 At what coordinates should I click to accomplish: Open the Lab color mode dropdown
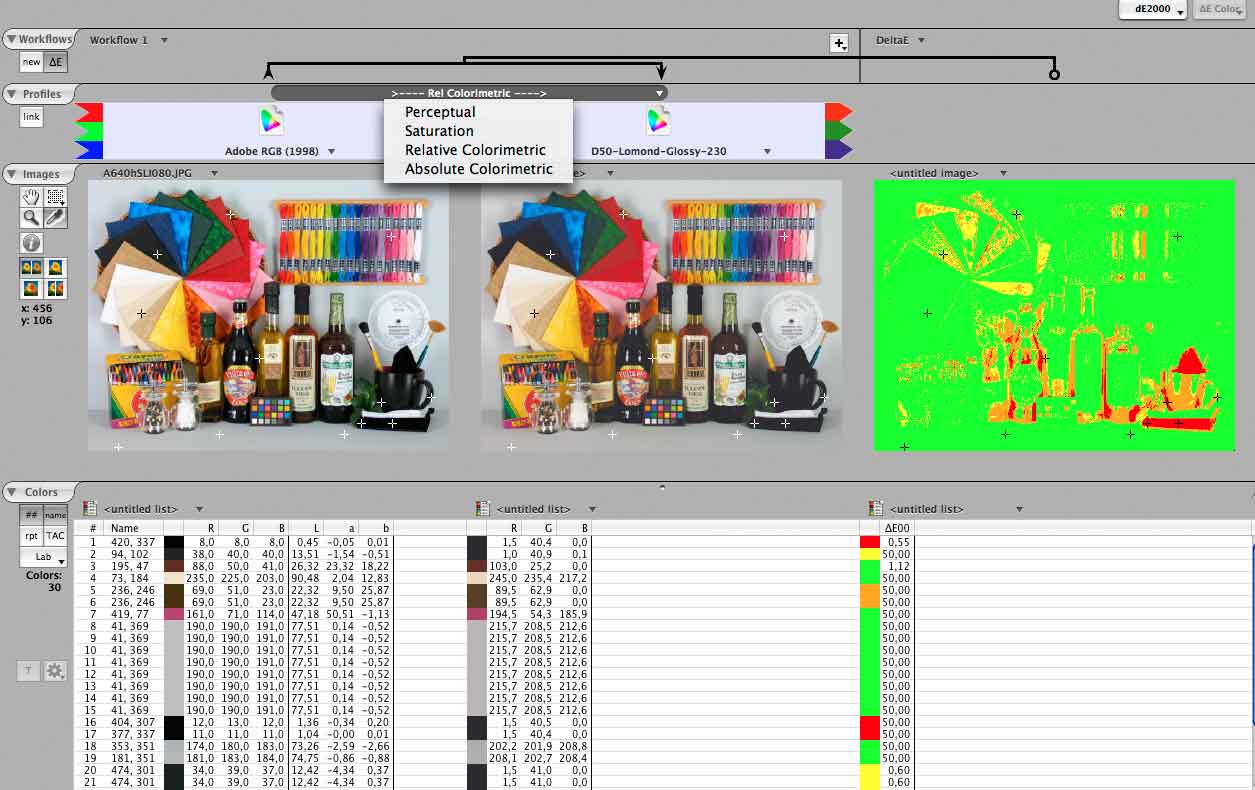[43, 556]
